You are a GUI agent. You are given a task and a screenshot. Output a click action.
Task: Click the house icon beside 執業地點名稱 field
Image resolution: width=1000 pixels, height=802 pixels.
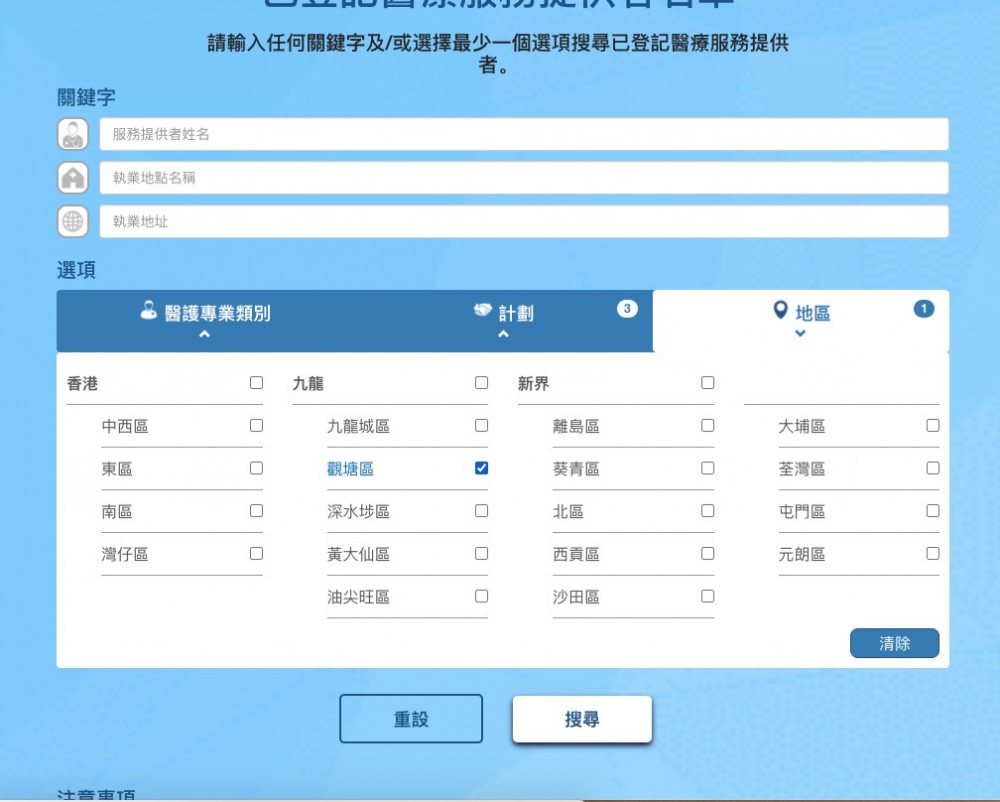pyautogui.click(x=73, y=178)
